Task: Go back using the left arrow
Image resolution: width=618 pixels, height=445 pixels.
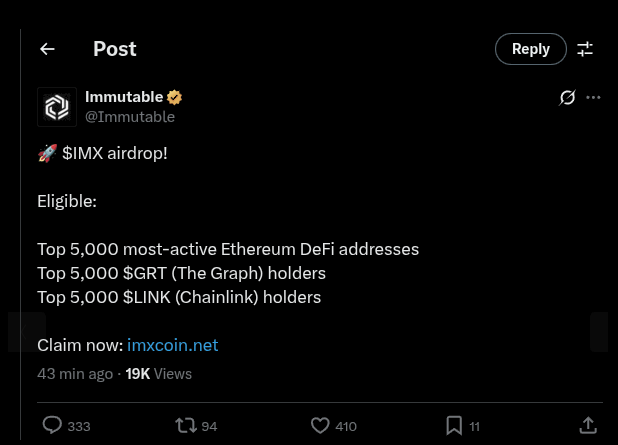Action: (47, 49)
